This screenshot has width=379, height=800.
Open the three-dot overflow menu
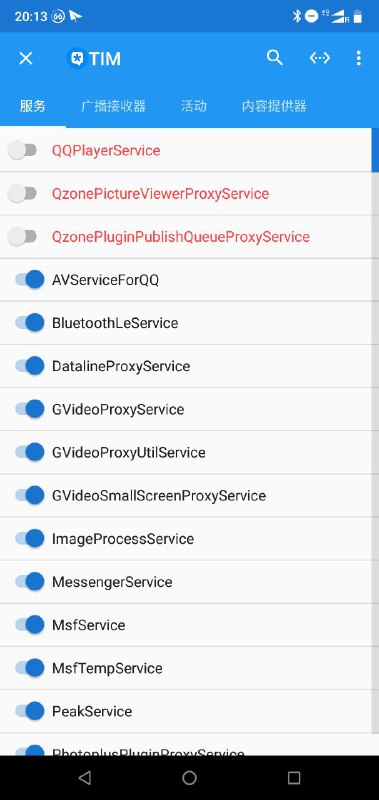tap(359, 58)
